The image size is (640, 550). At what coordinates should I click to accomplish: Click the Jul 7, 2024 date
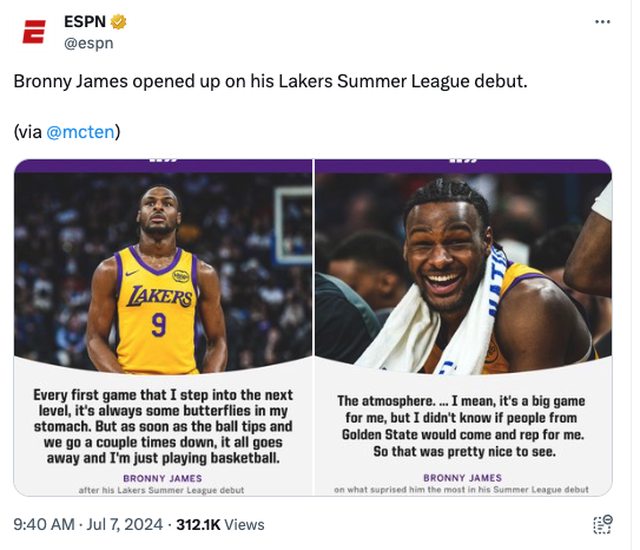tap(122, 524)
